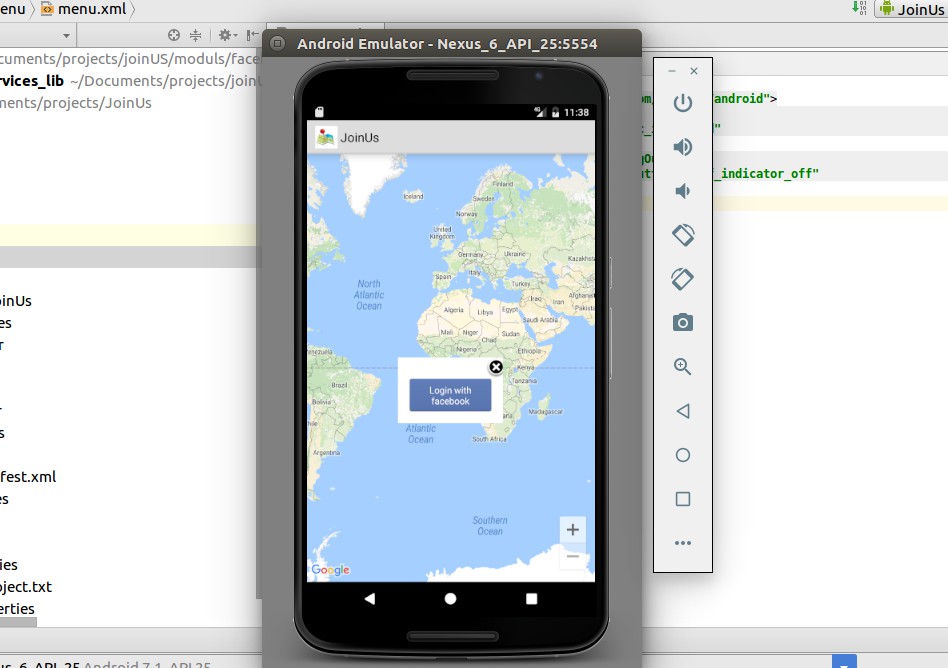Rotate the emulator left

[x=683, y=235]
